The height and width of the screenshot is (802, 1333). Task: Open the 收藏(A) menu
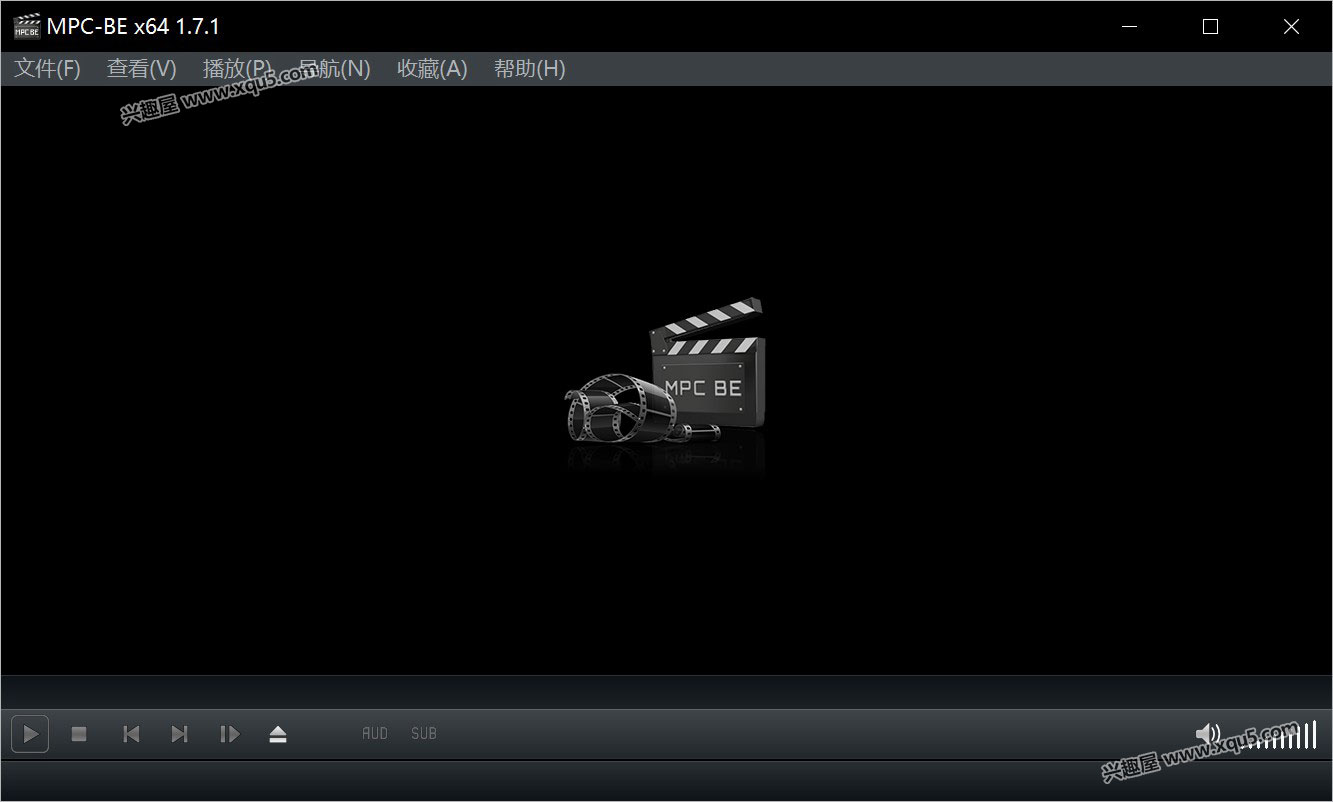point(432,69)
